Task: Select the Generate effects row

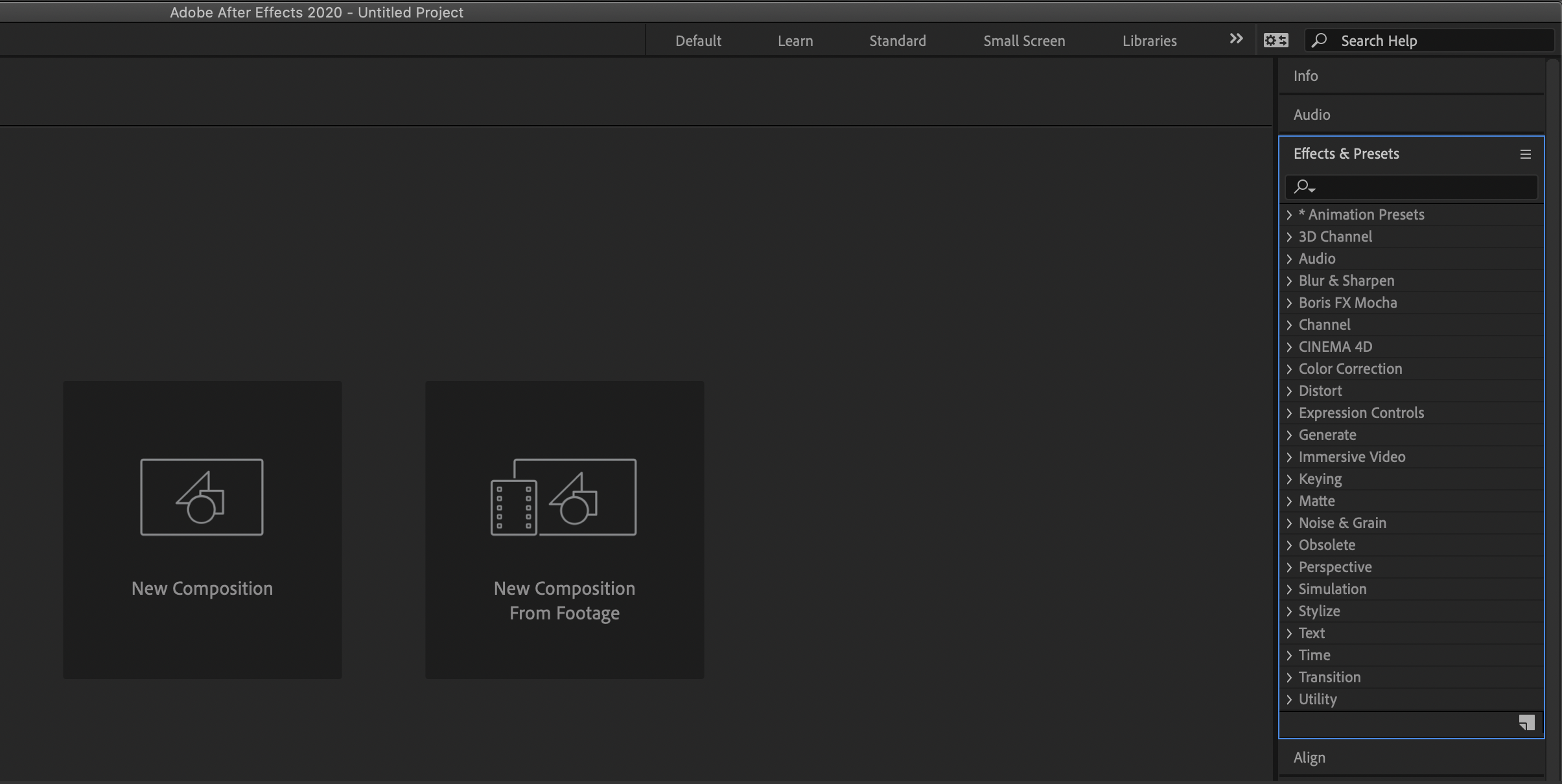Action: click(x=1412, y=435)
